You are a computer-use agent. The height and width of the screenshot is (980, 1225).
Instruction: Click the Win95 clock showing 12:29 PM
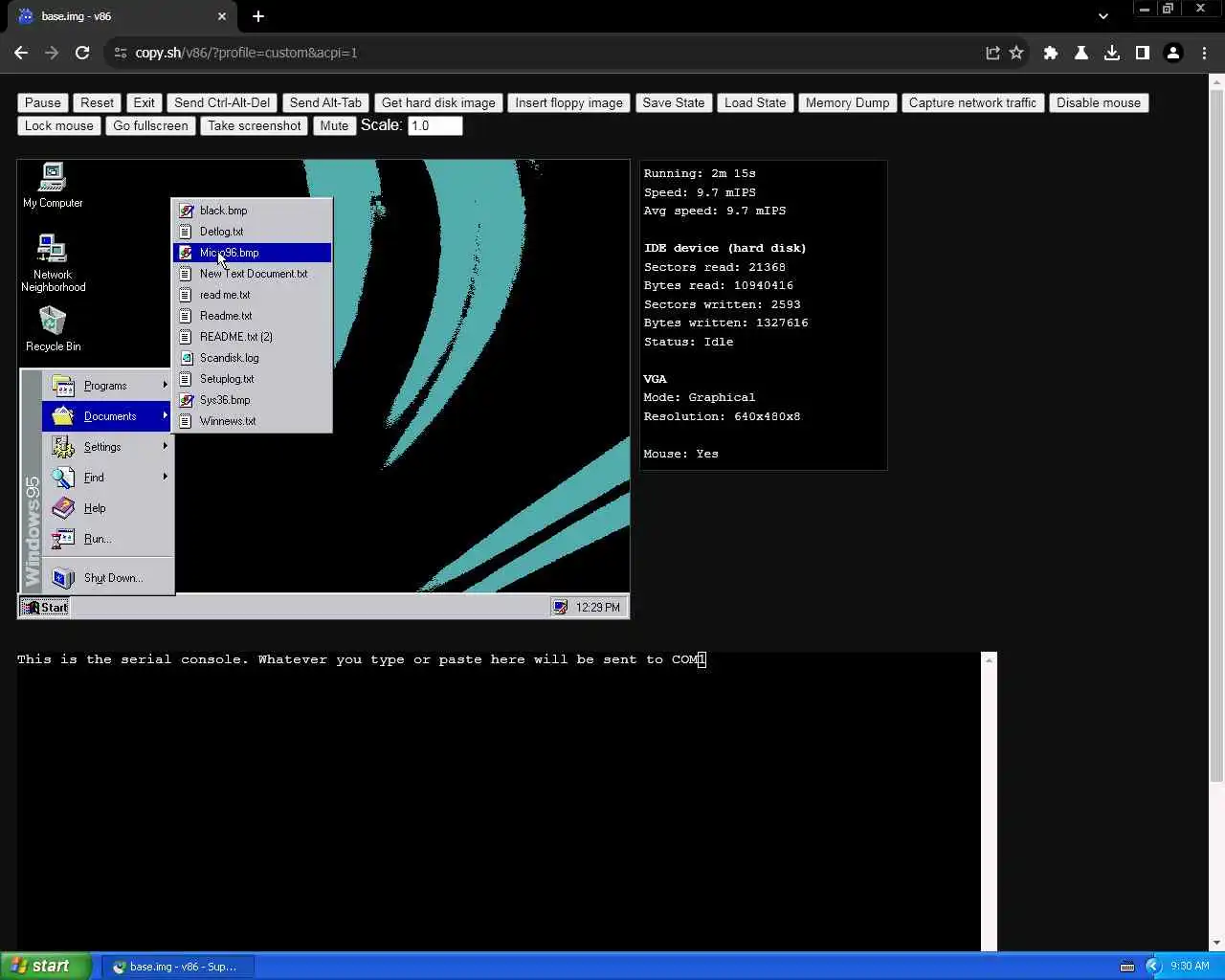point(598,608)
